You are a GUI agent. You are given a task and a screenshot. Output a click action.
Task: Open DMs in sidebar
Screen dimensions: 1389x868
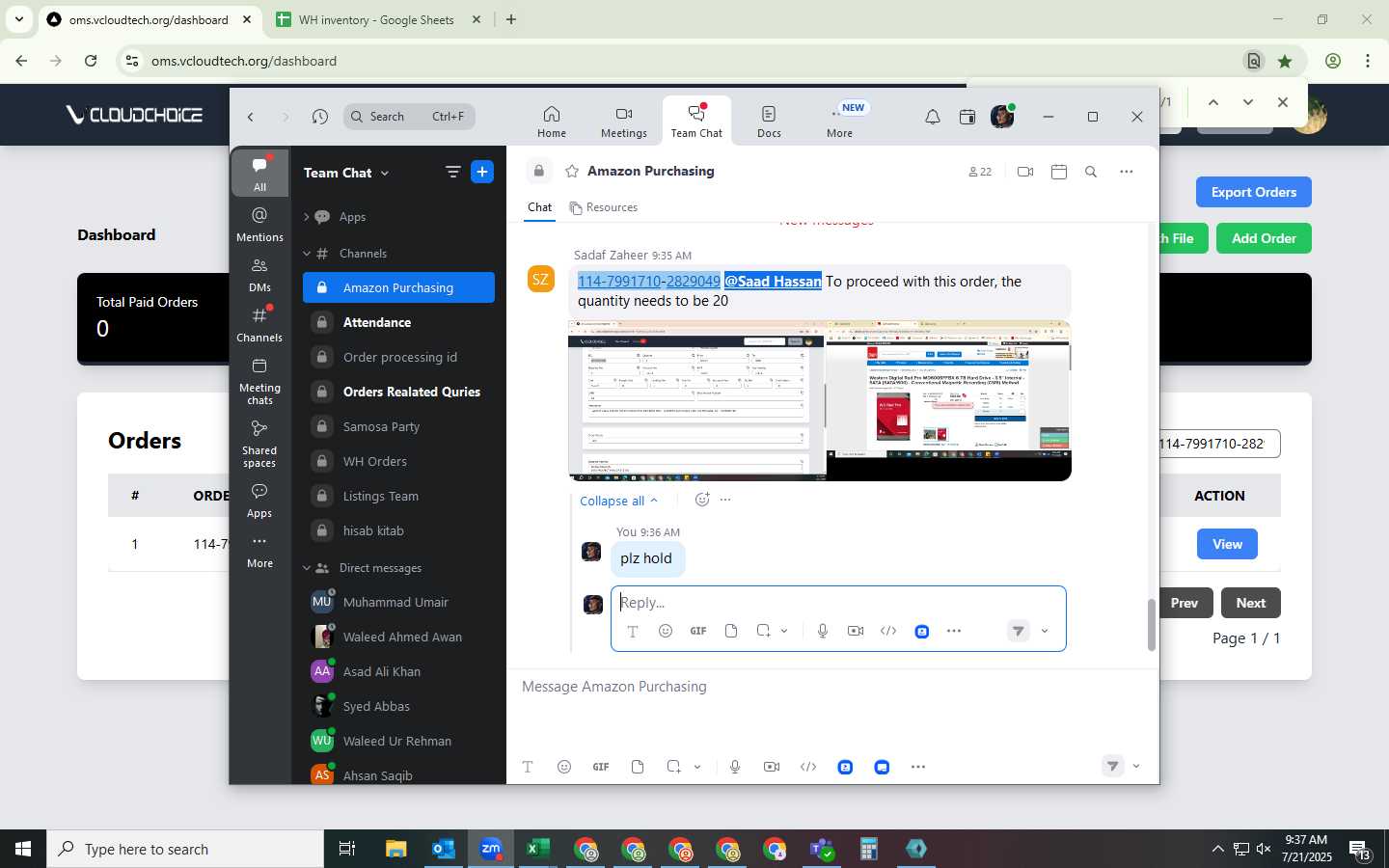[259, 274]
